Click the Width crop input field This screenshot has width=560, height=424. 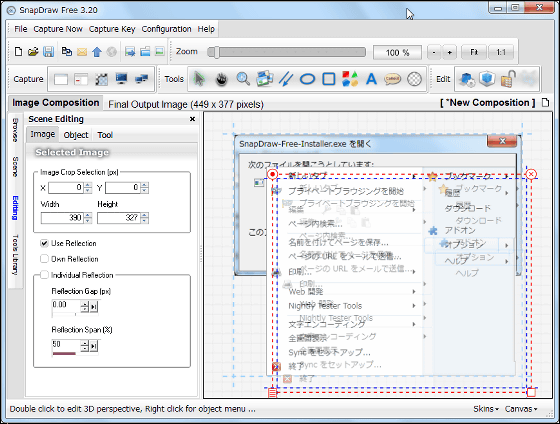(62, 218)
